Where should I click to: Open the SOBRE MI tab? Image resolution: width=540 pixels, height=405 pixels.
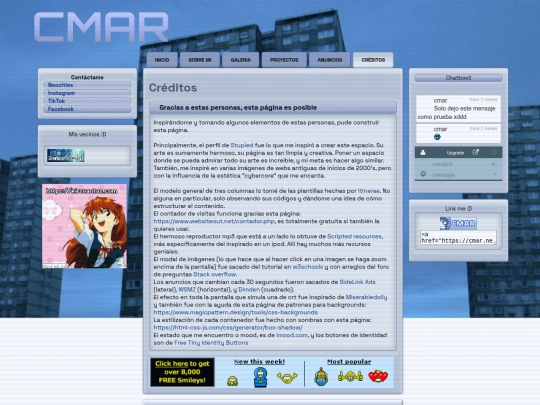(200, 60)
